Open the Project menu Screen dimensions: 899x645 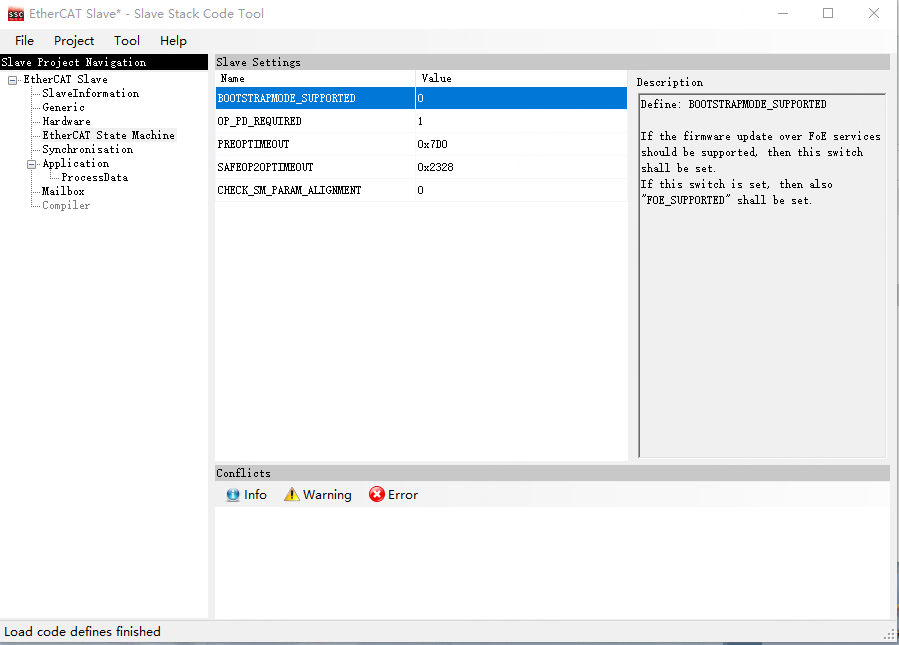(x=74, y=41)
